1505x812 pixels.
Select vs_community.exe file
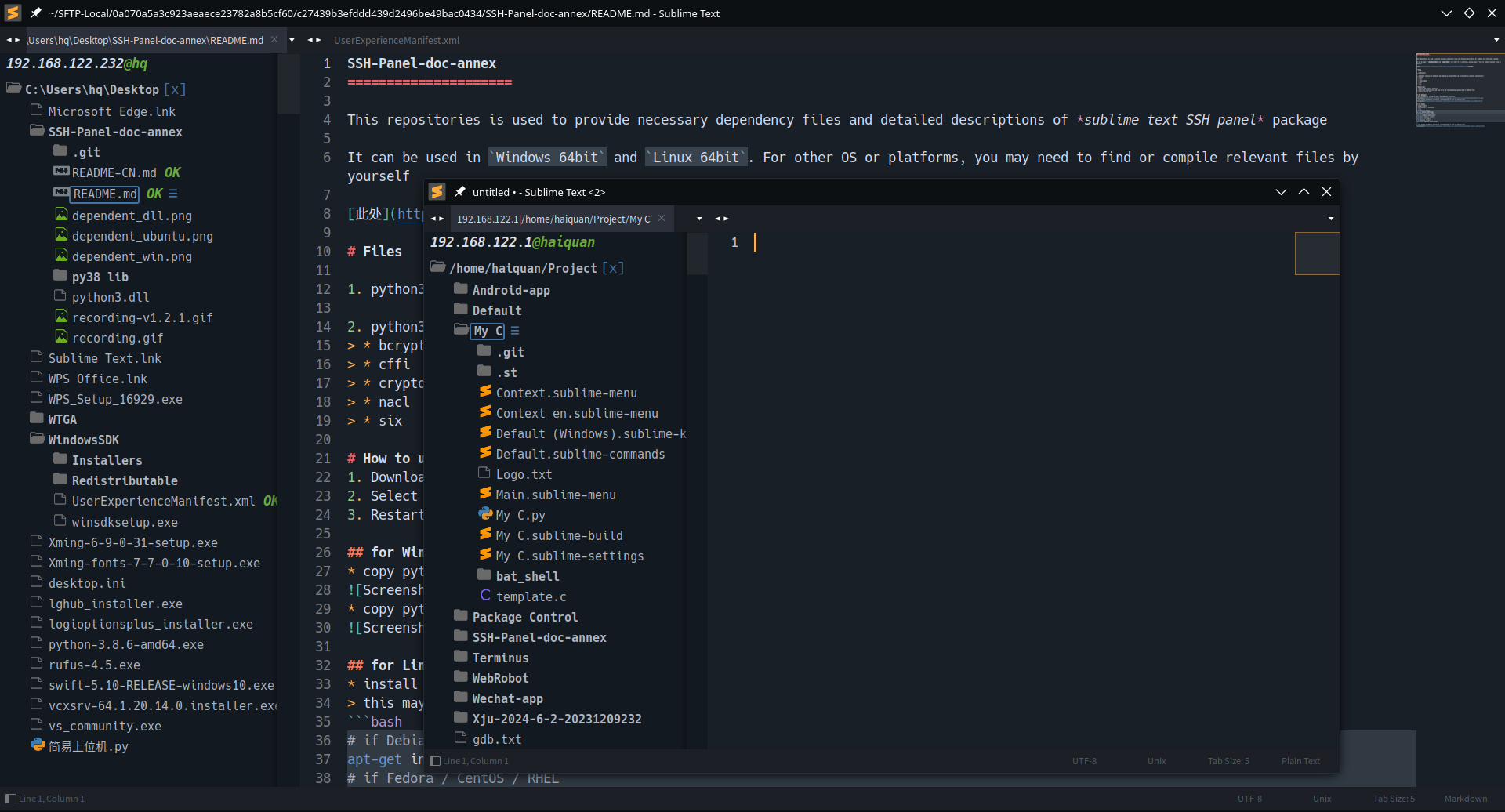[105, 726]
